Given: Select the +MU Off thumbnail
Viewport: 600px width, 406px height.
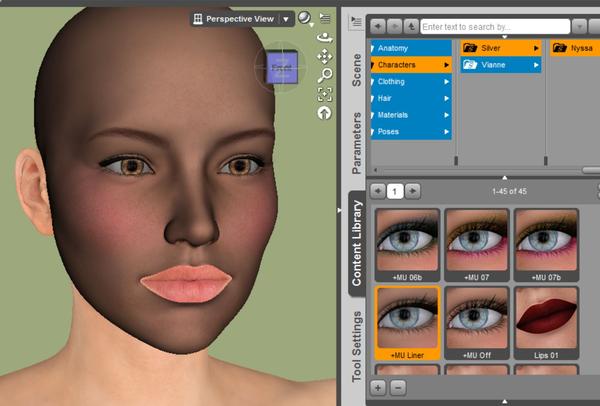Looking at the screenshot, I should (x=477, y=323).
